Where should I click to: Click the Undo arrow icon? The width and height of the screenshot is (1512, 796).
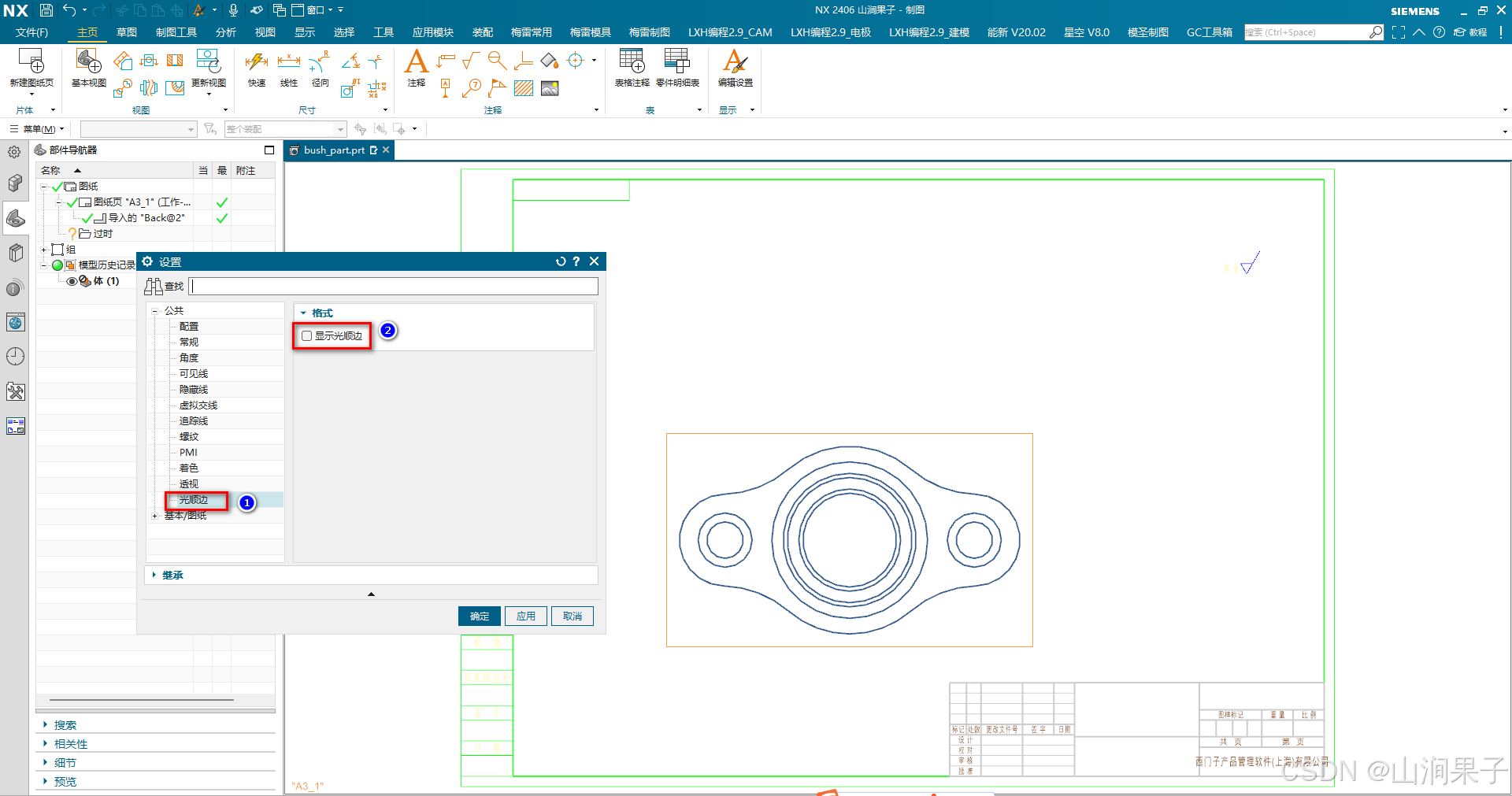coord(69,10)
